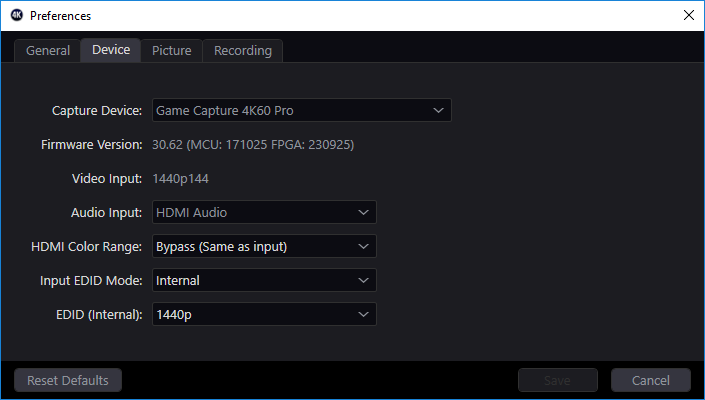Screen dimensions: 705x400
Task: Close the Preferences window
Action: pos(688,15)
